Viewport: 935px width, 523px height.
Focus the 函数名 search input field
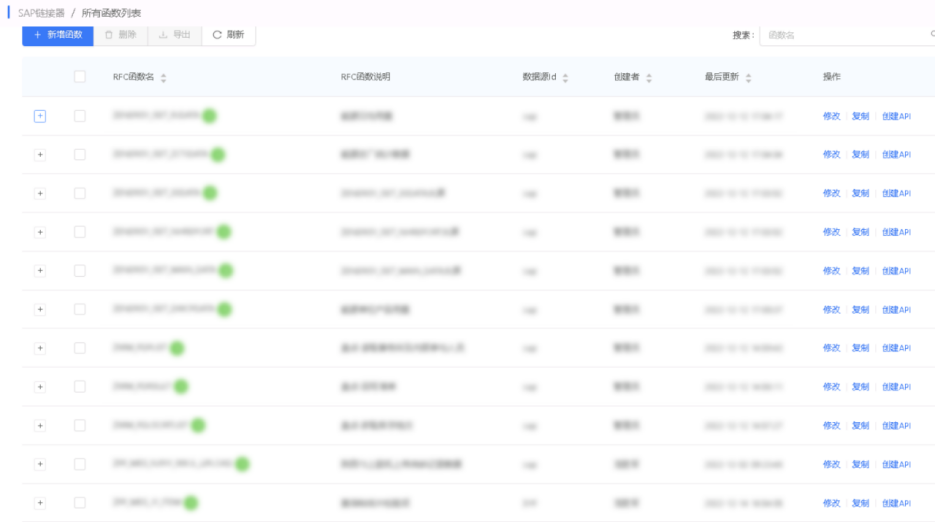847,35
